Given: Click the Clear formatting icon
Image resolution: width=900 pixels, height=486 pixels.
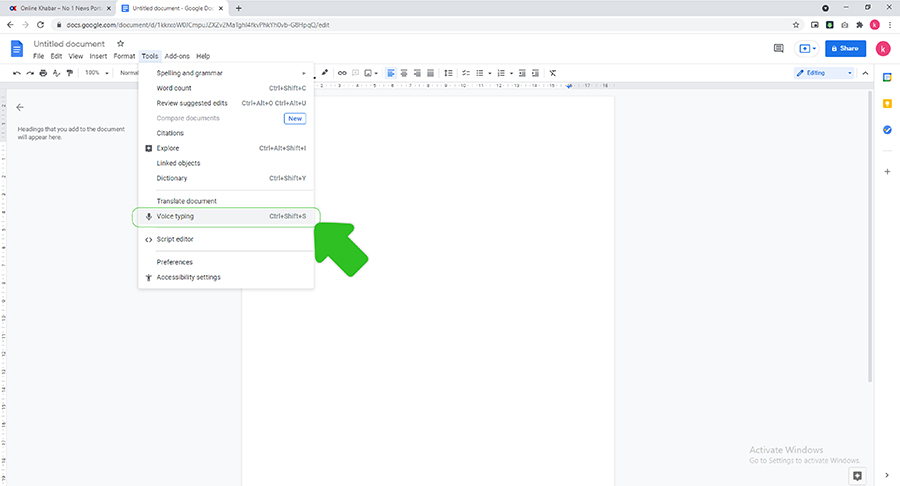Looking at the screenshot, I should tap(553, 73).
